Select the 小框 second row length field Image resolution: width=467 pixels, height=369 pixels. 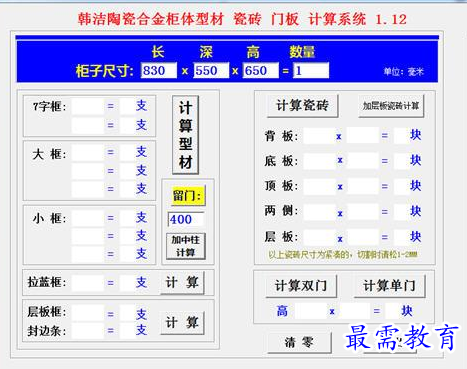point(88,236)
